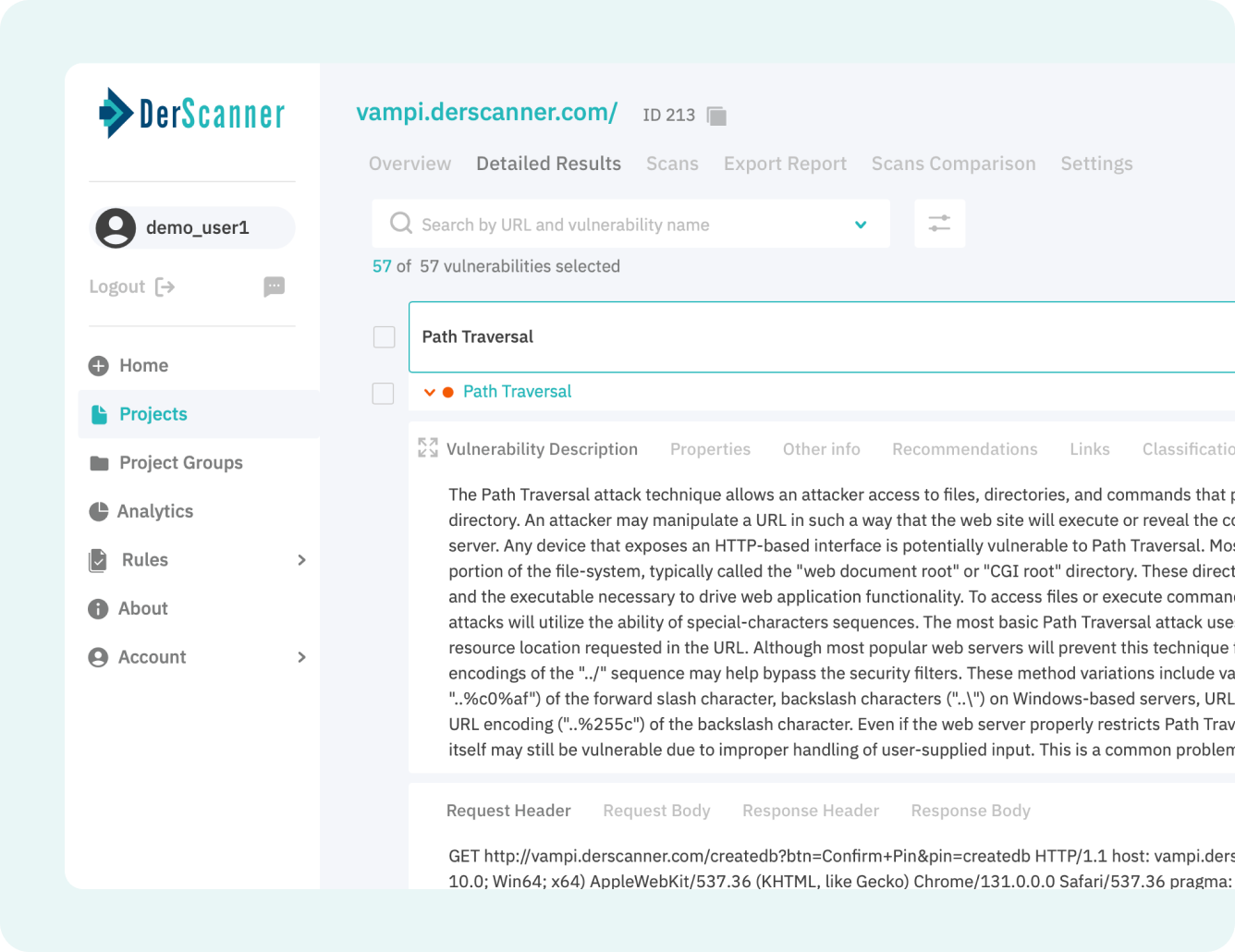Viewport: 1235px width, 952px height.
Task: Show the Response Header tab
Action: [x=811, y=811]
